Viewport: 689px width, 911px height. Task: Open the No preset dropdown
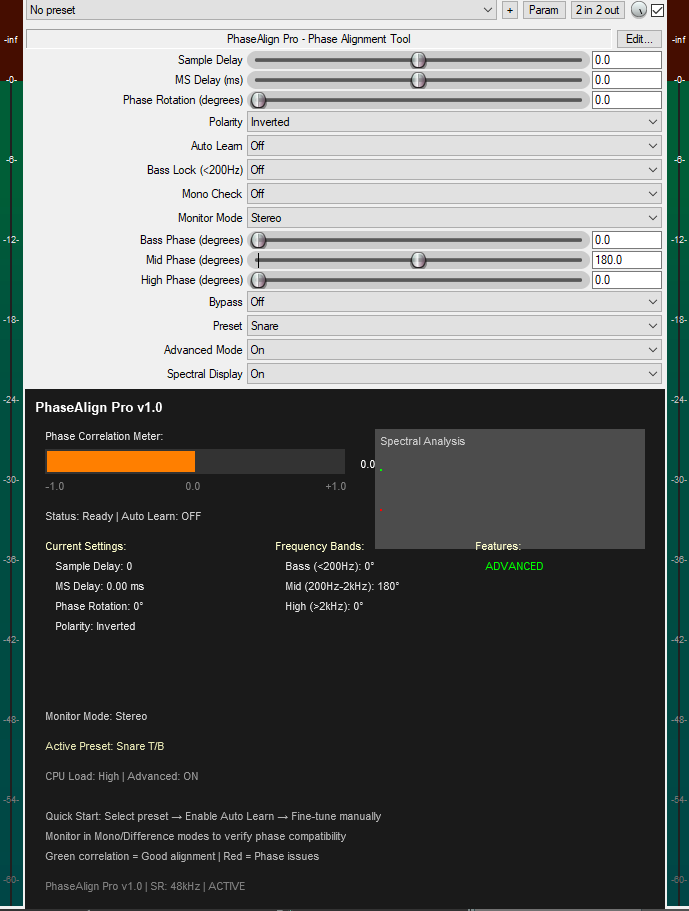(261, 10)
